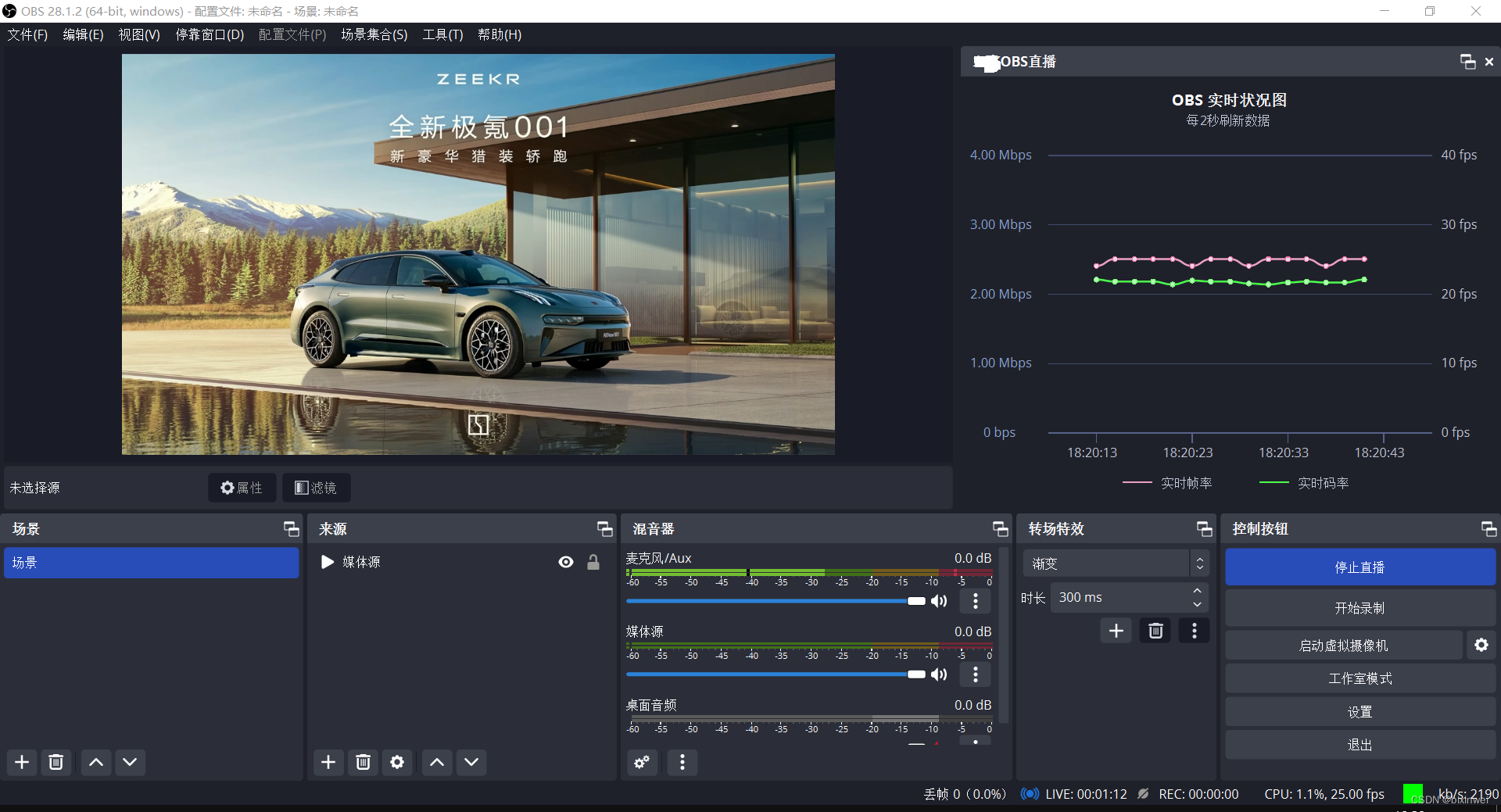Viewport: 1501px width, 812px height.
Task: Adjust the 媒体源 volume slider
Action: [x=776, y=674]
